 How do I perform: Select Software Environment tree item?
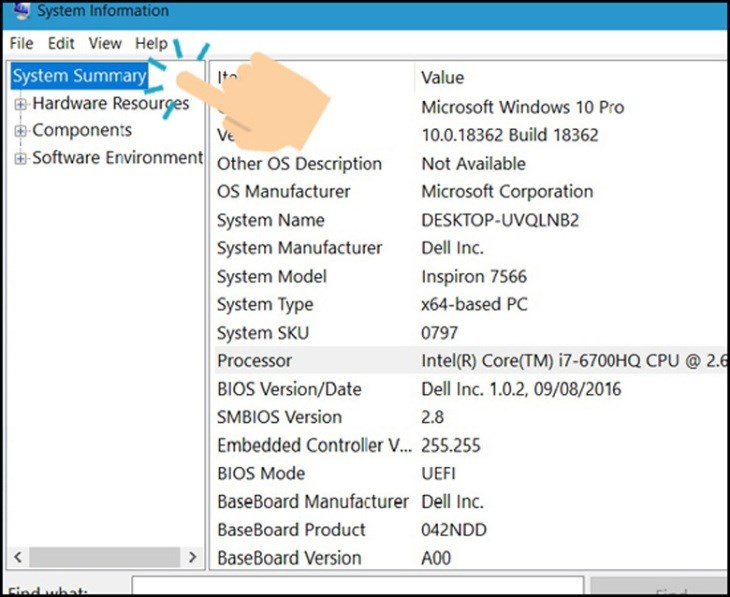pyautogui.click(x=117, y=157)
